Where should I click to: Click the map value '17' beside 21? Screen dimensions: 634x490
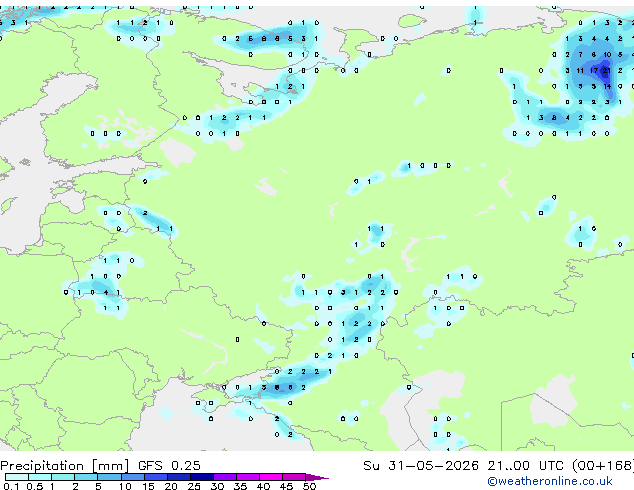594,70
